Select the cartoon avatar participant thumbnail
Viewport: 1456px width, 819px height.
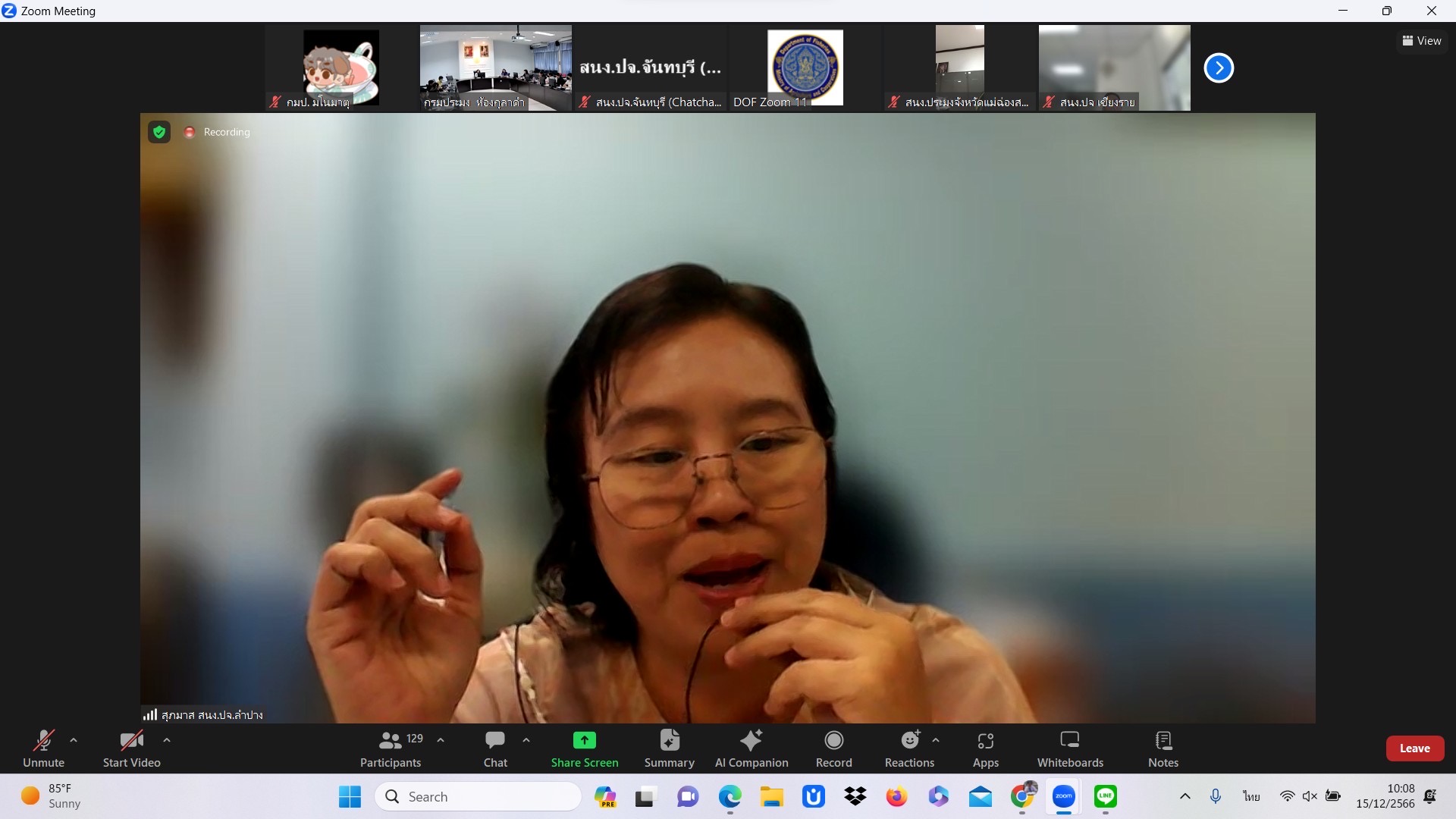click(x=341, y=68)
